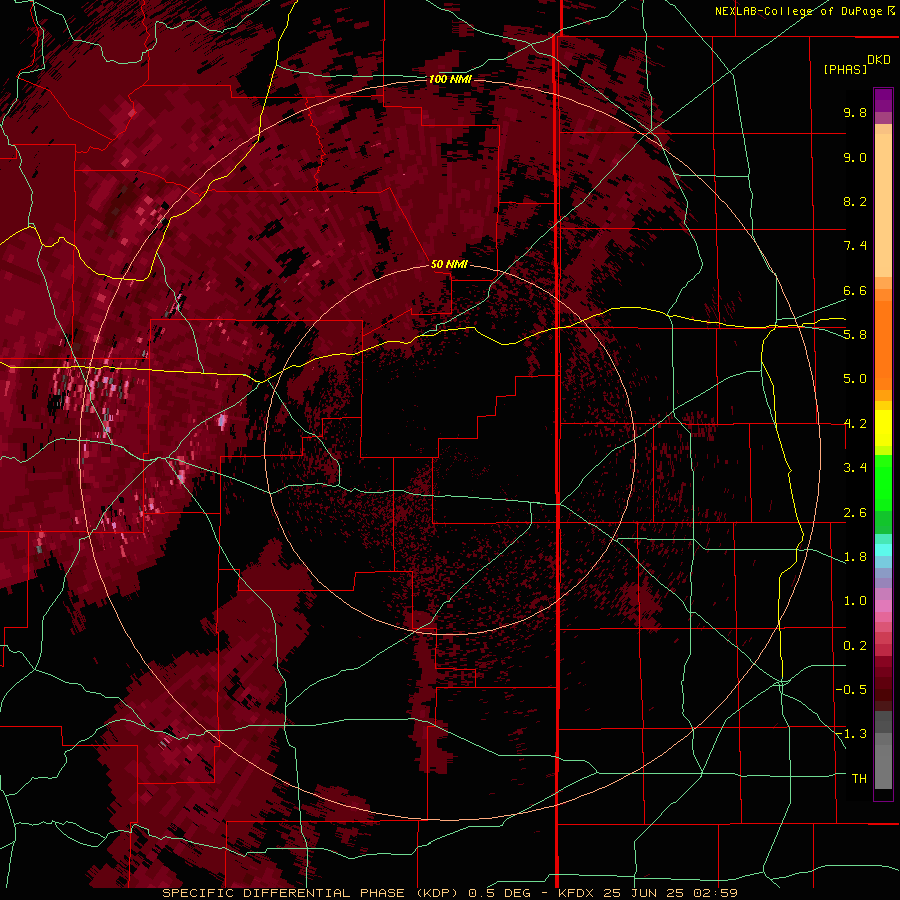This screenshot has width=900, height=900.
Task: Click the 50 NMI range ring label
Action: (449, 264)
